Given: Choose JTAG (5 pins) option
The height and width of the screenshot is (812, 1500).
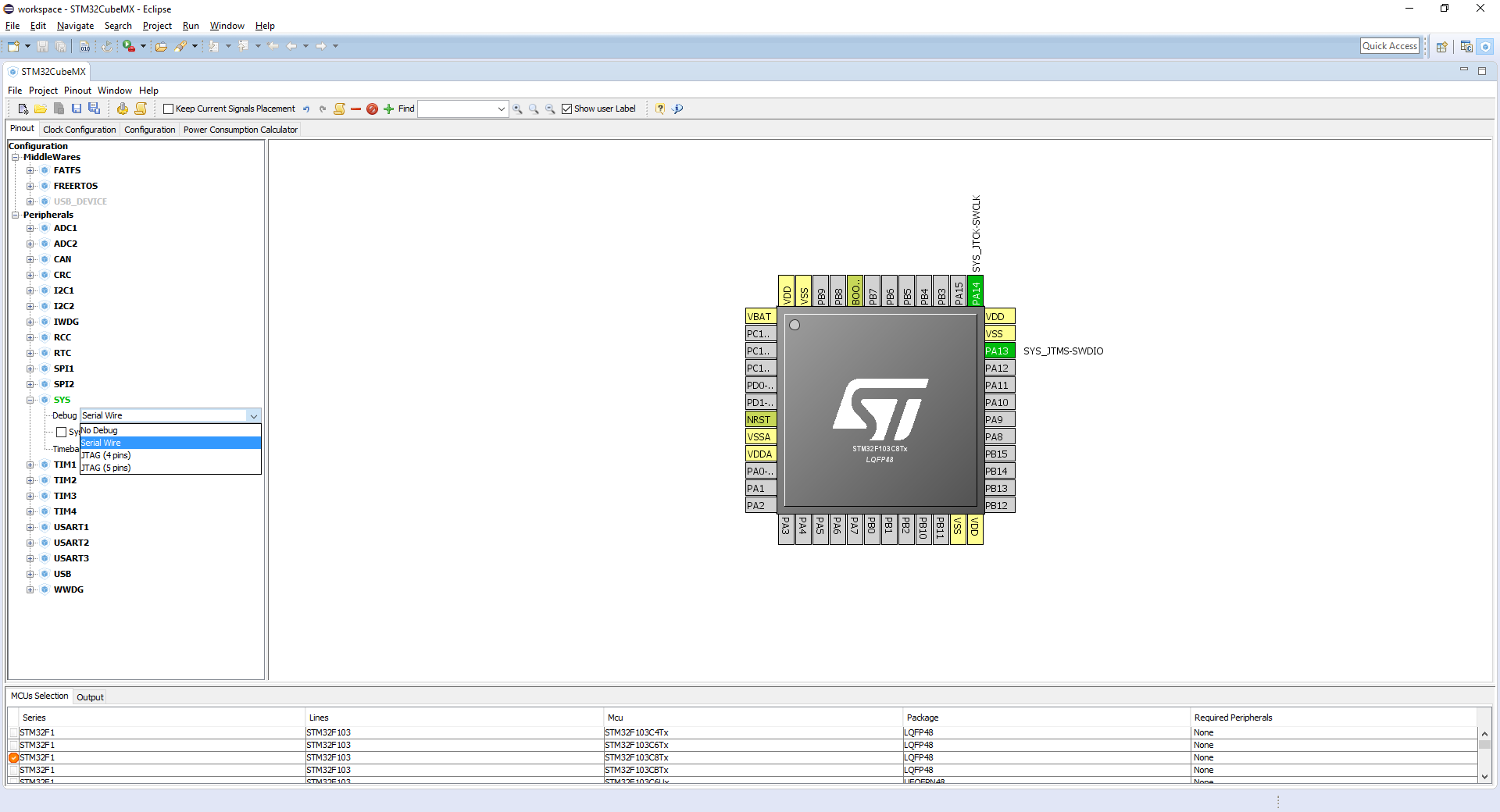Looking at the screenshot, I should [x=170, y=468].
